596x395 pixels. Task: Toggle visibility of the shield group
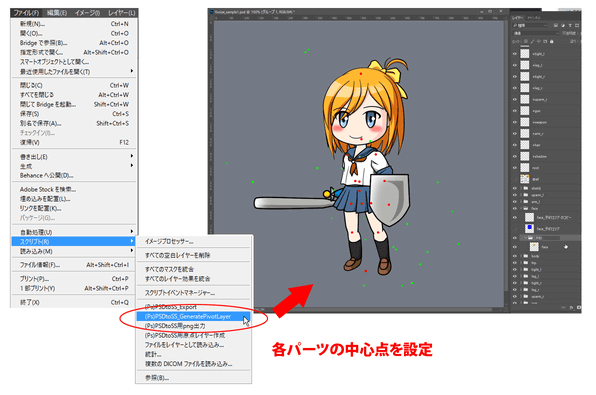click(515, 188)
